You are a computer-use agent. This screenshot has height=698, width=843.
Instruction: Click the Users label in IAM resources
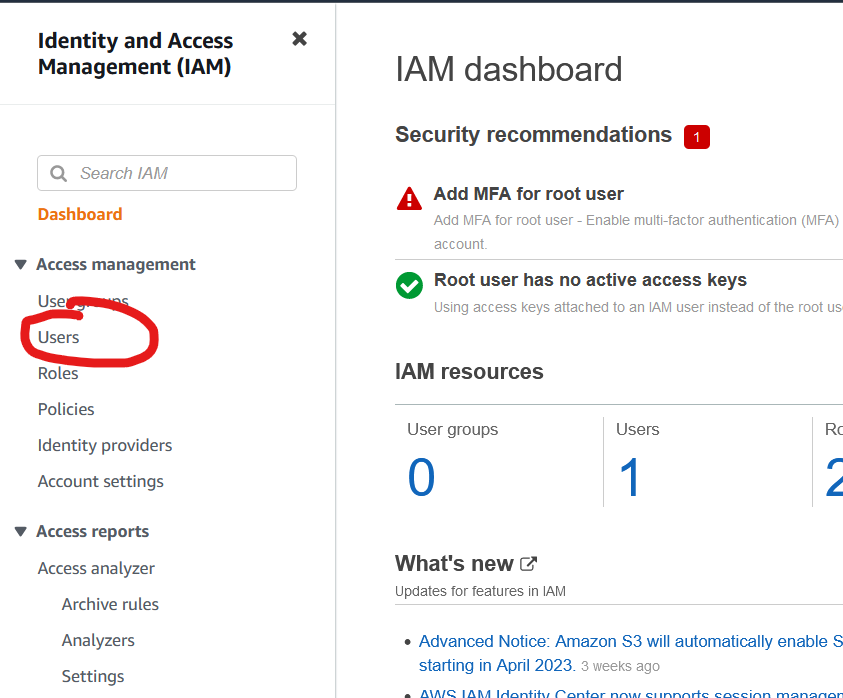point(638,429)
